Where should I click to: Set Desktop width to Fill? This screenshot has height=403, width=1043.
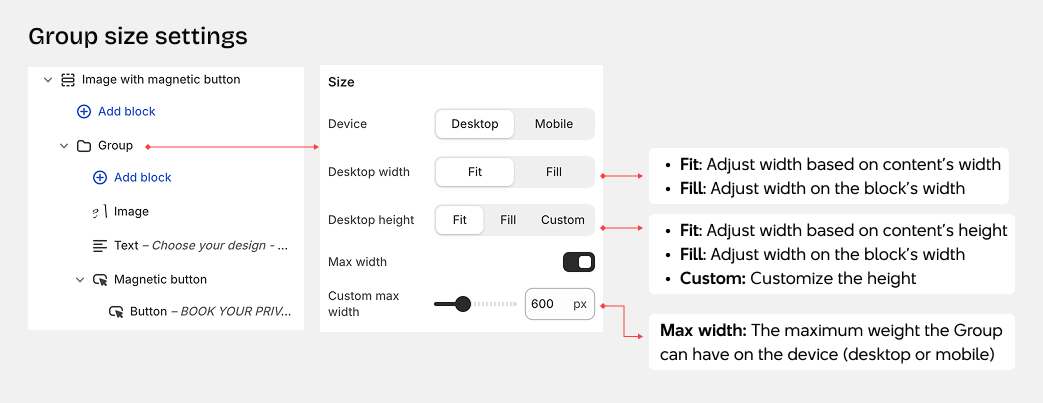pos(554,172)
